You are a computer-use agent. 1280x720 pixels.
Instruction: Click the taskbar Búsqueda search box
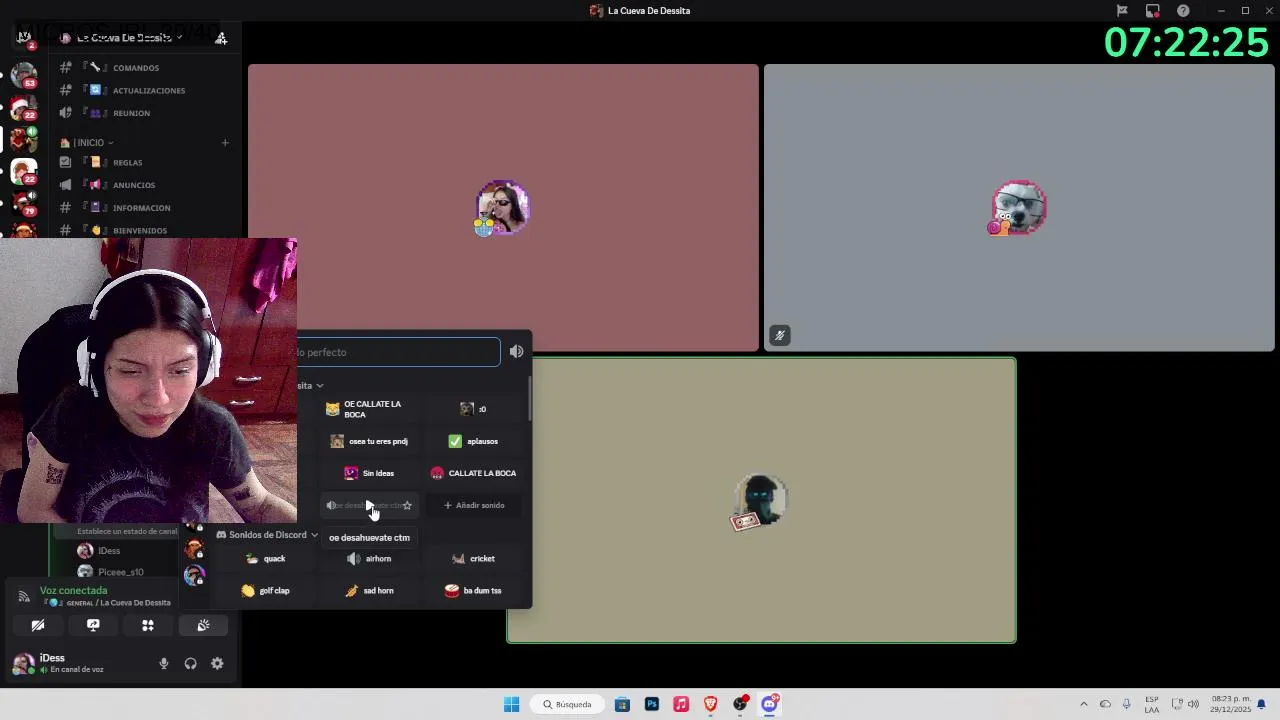pyautogui.click(x=567, y=704)
